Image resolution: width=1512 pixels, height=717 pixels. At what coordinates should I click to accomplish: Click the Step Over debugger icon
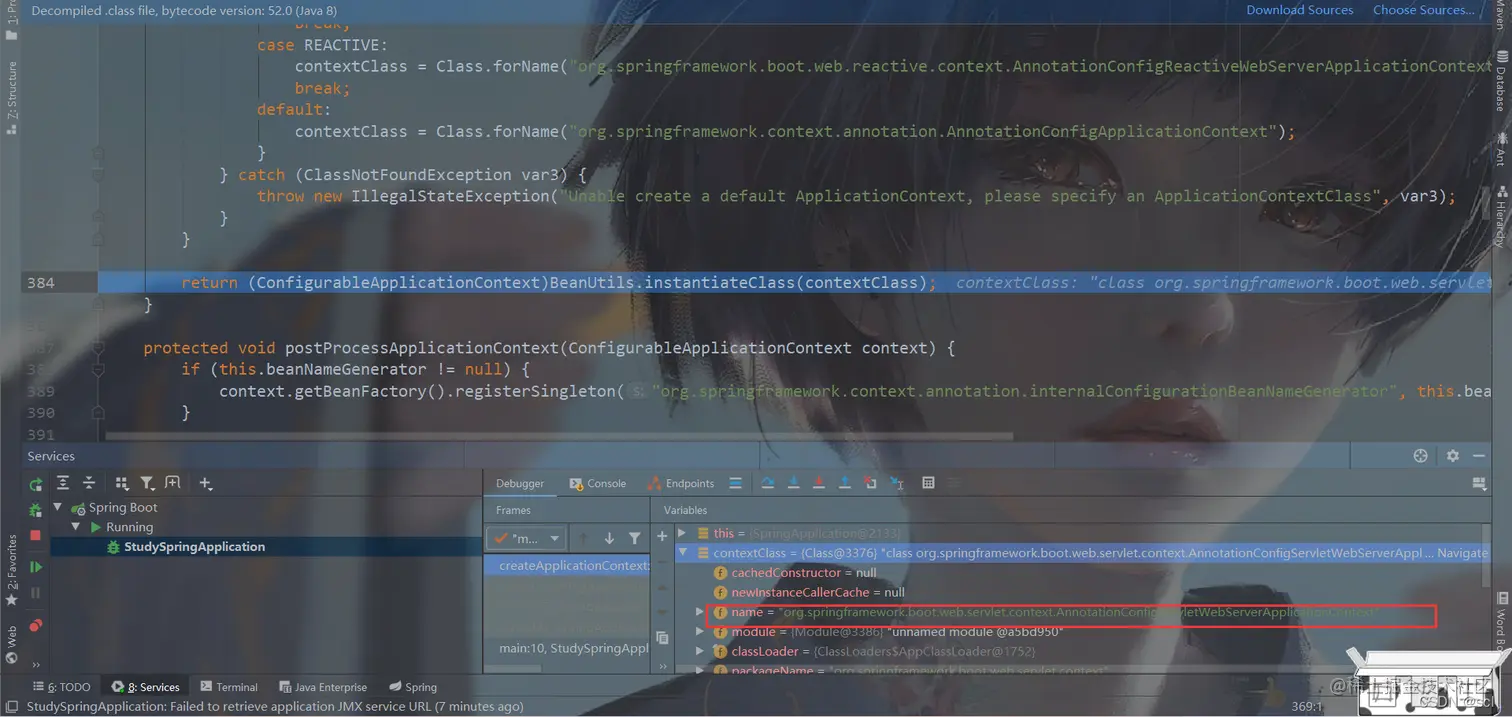coord(768,483)
